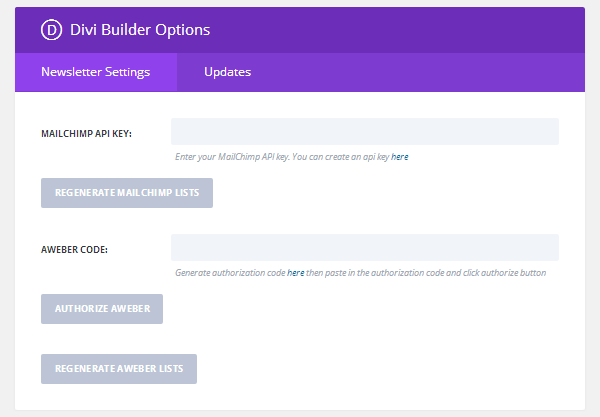This screenshot has height=417, width=600.
Task: Click the Divi circular D logo icon
Action: coord(51,30)
